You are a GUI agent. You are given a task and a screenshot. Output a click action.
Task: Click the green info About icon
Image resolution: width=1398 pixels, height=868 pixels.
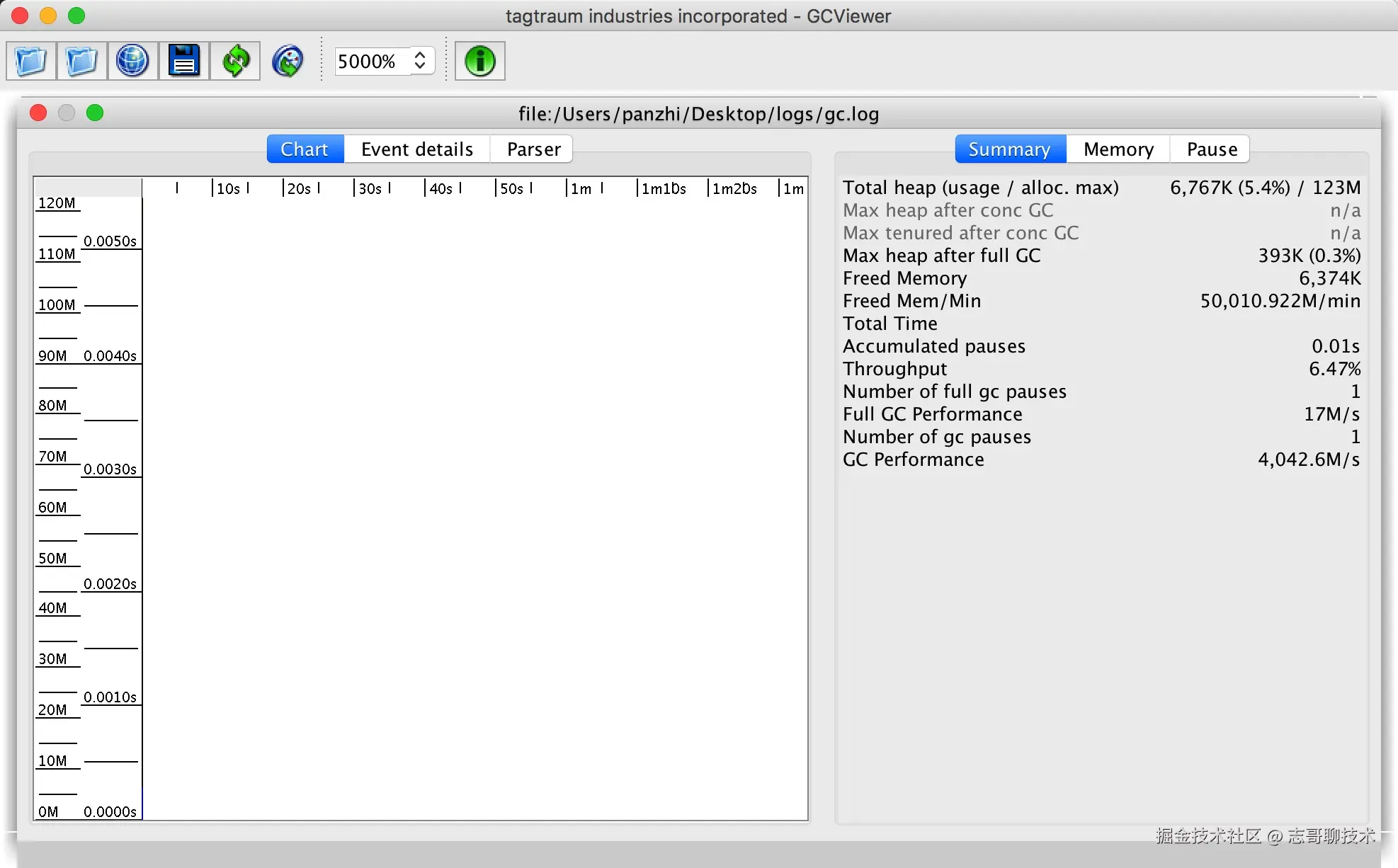click(x=479, y=61)
